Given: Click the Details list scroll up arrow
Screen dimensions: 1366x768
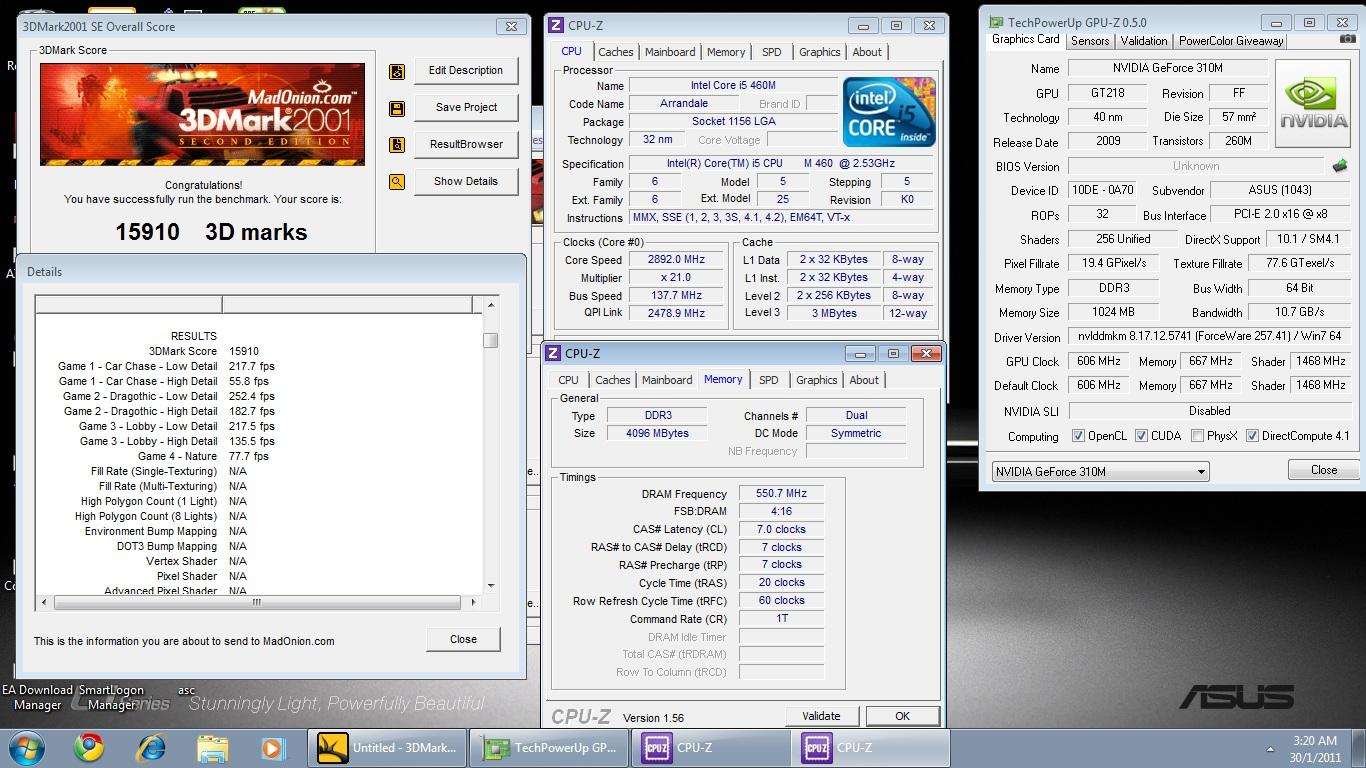Looking at the screenshot, I should (491, 304).
